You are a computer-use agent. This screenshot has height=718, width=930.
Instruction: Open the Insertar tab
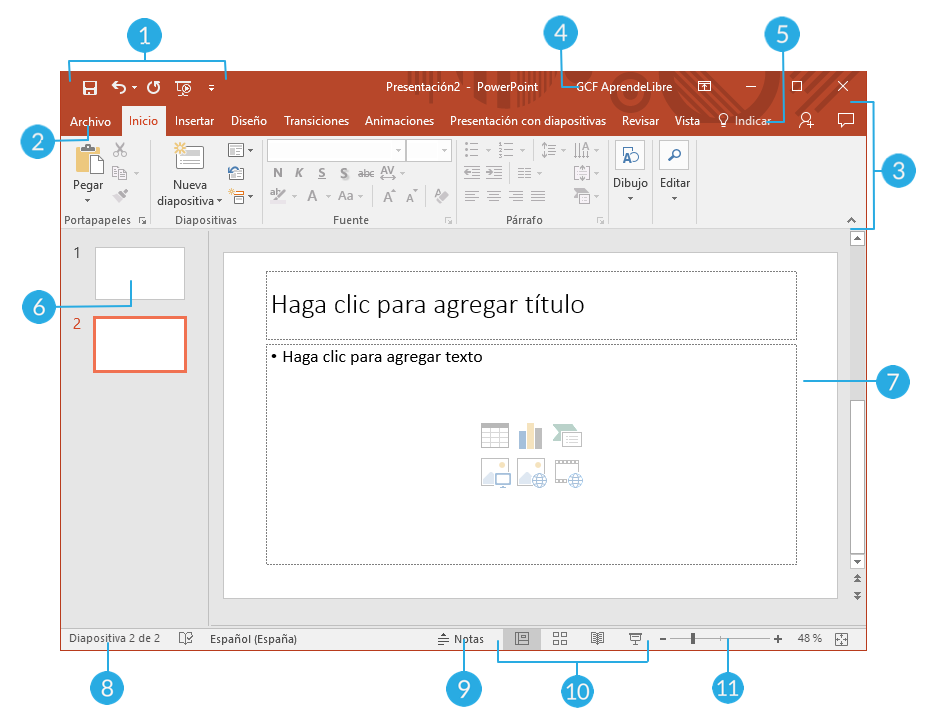pos(194,121)
